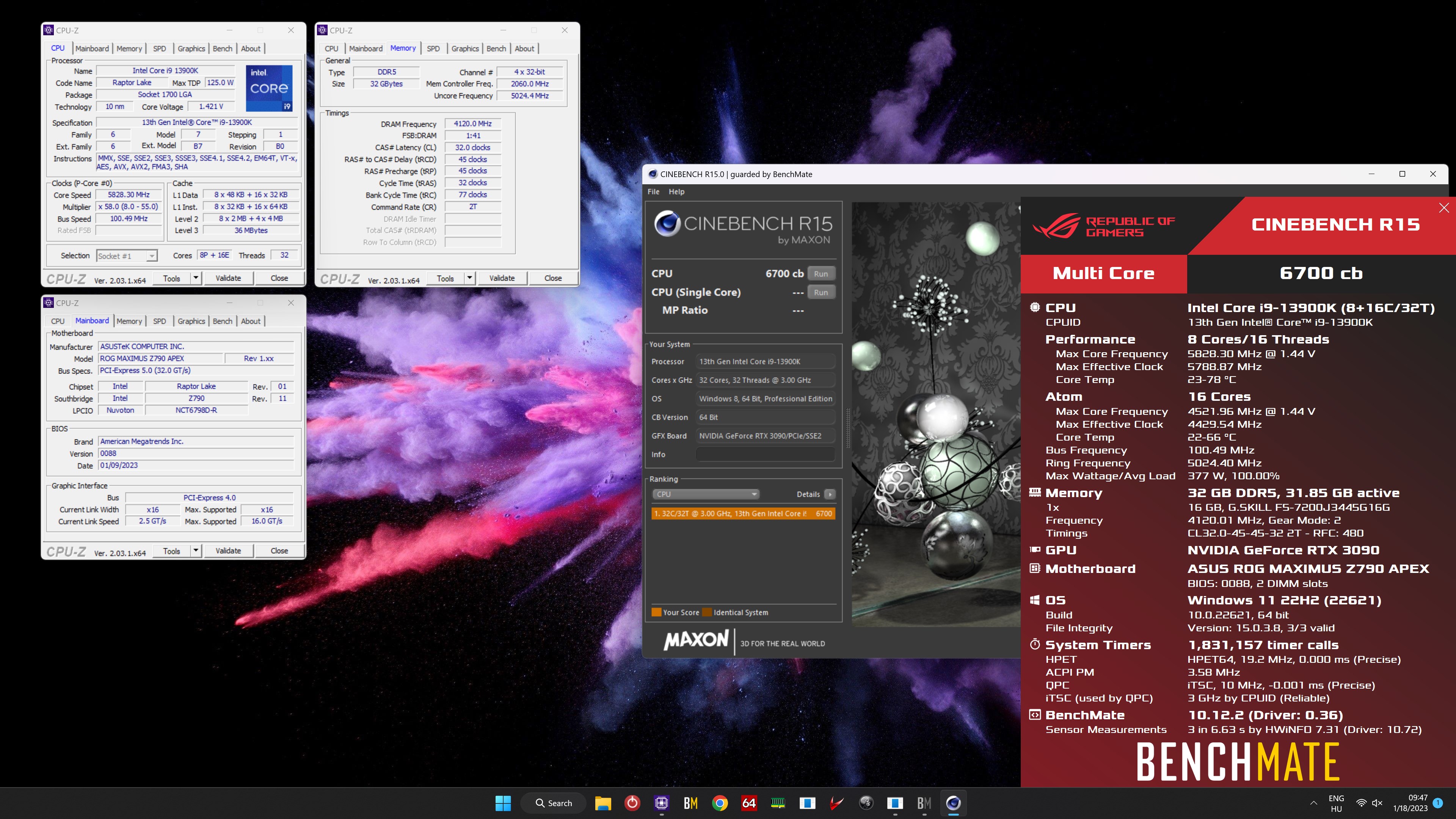The image size is (1456, 819).
Task: Select Mainboard tab in the Memory CPU-Z window
Action: (x=366, y=49)
